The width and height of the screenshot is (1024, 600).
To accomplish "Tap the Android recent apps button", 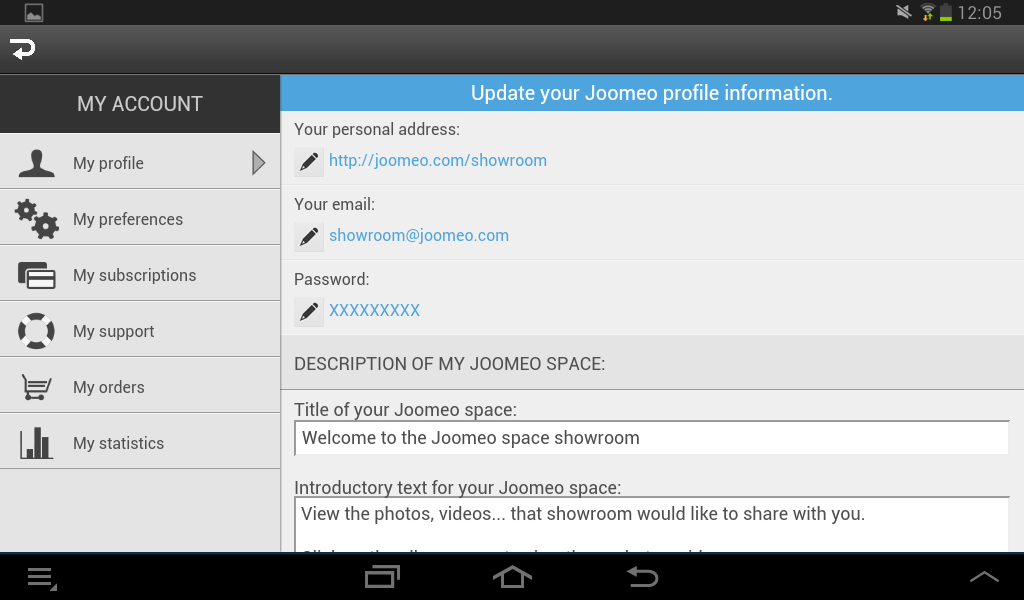I will (x=382, y=577).
